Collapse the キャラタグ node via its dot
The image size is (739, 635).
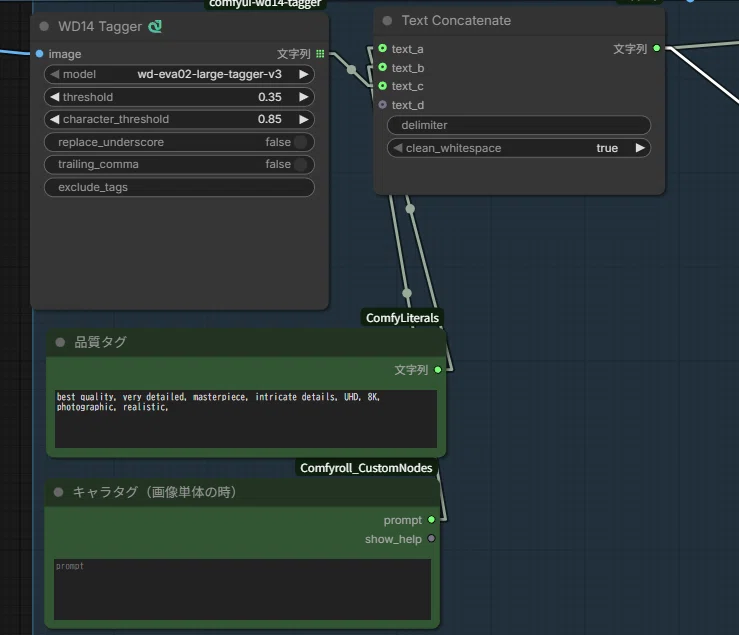point(58,493)
